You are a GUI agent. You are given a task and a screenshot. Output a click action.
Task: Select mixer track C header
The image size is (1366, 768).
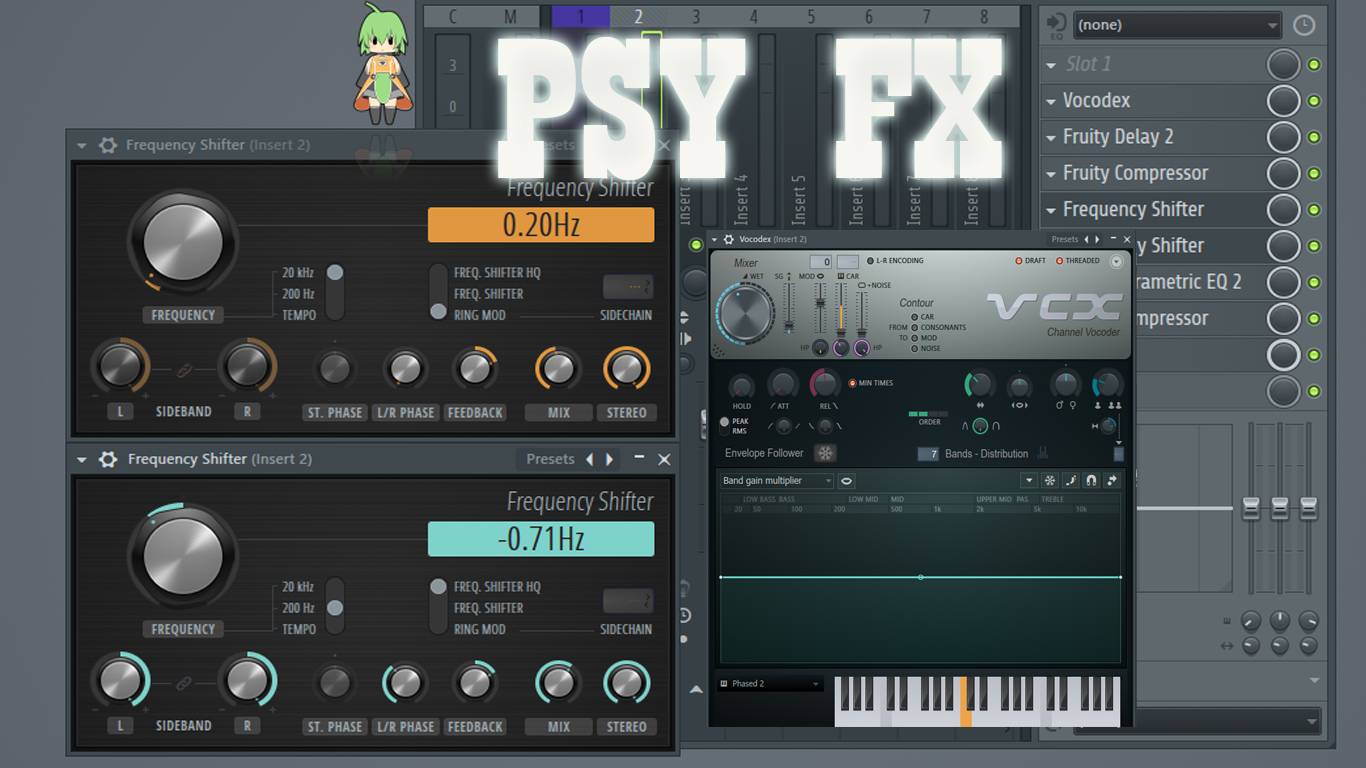453,17
